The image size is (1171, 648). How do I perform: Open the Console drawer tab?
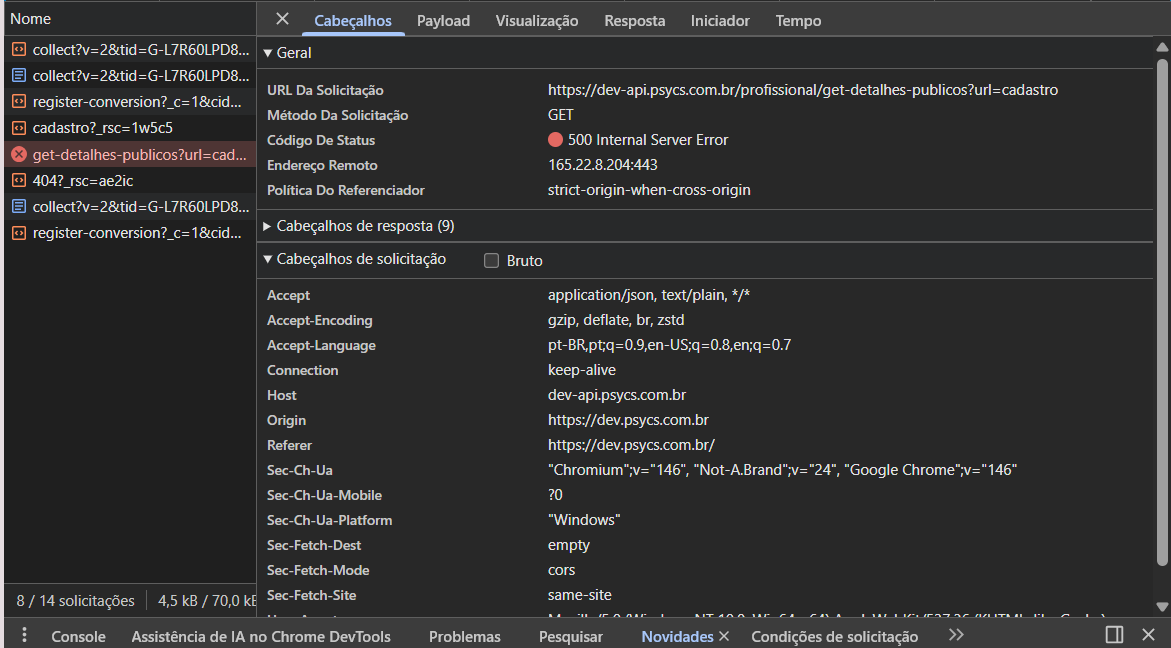pos(78,637)
